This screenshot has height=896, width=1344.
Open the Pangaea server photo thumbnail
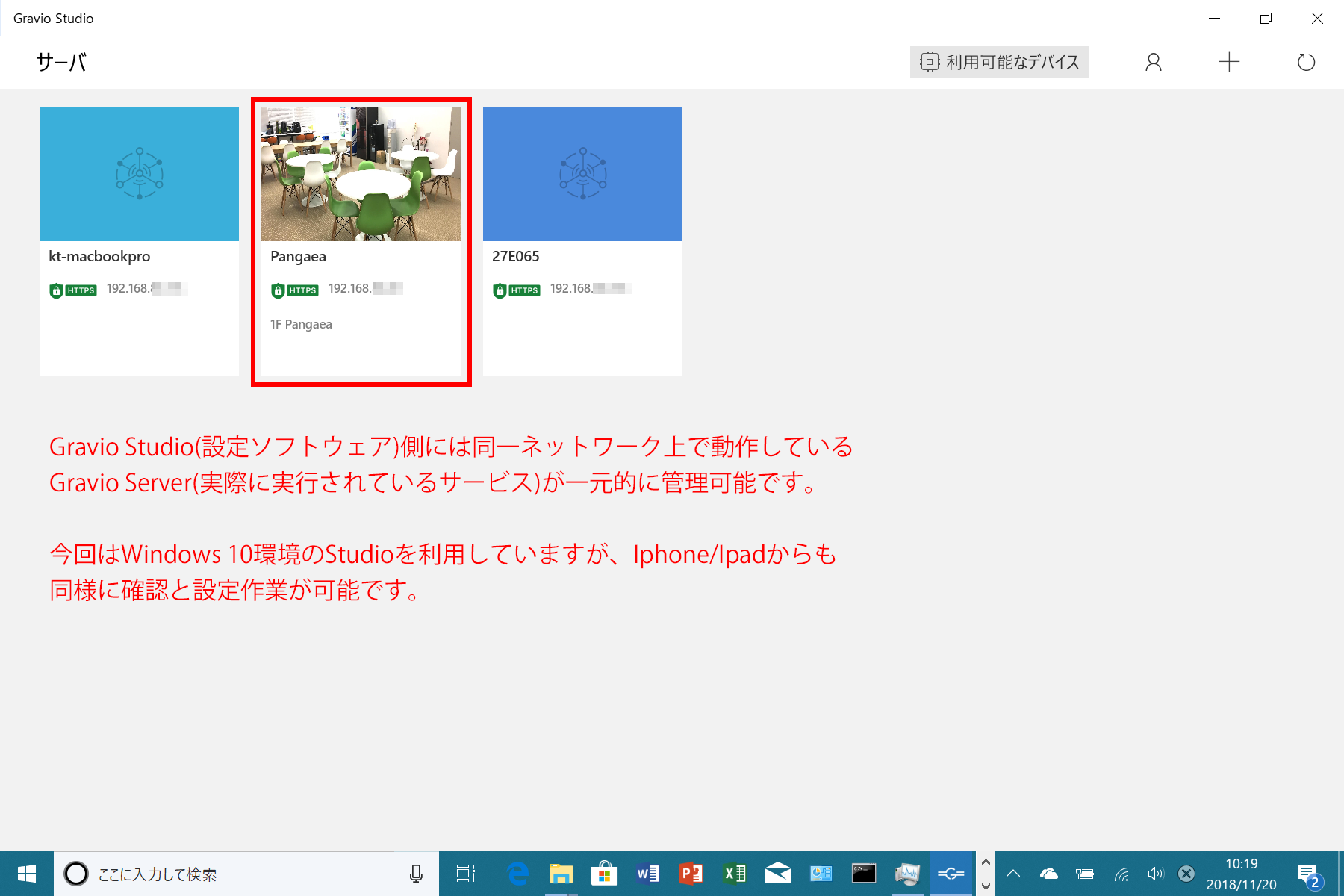point(361,174)
